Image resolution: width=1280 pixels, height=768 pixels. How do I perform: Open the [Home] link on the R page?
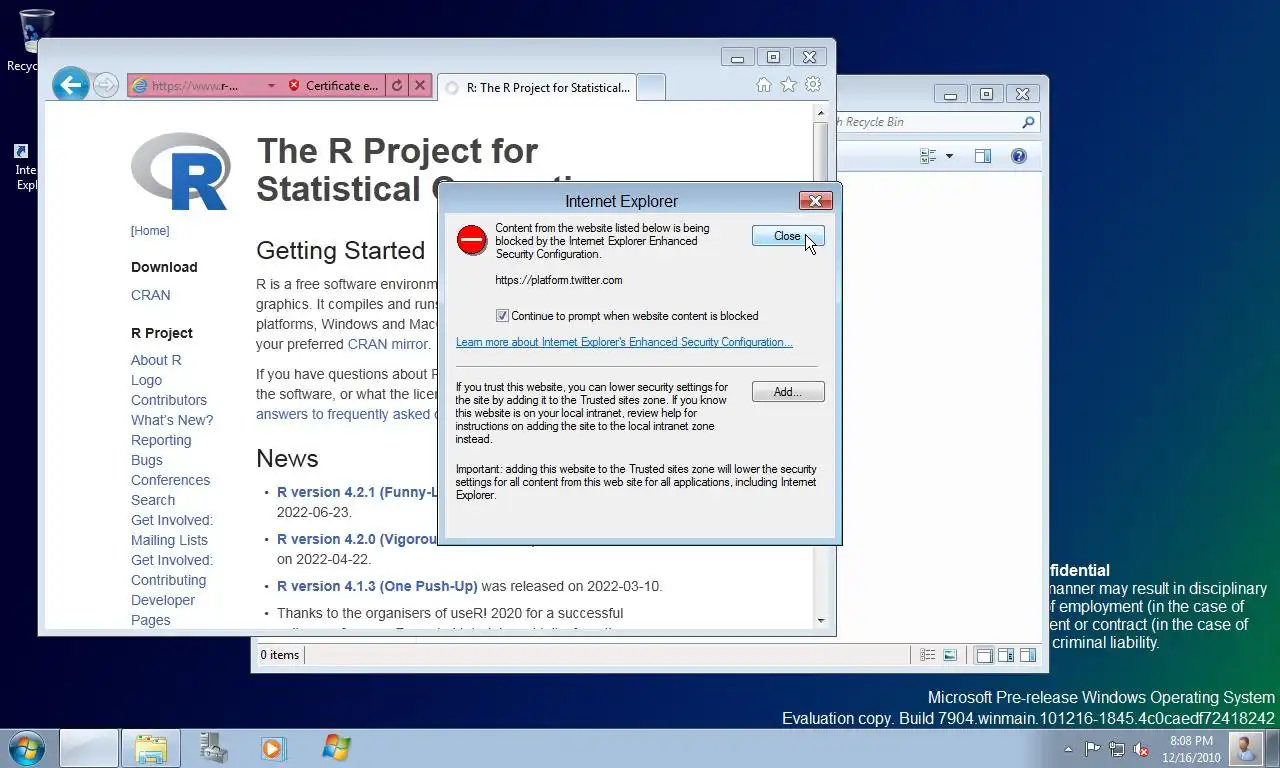(x=150, y=231)
